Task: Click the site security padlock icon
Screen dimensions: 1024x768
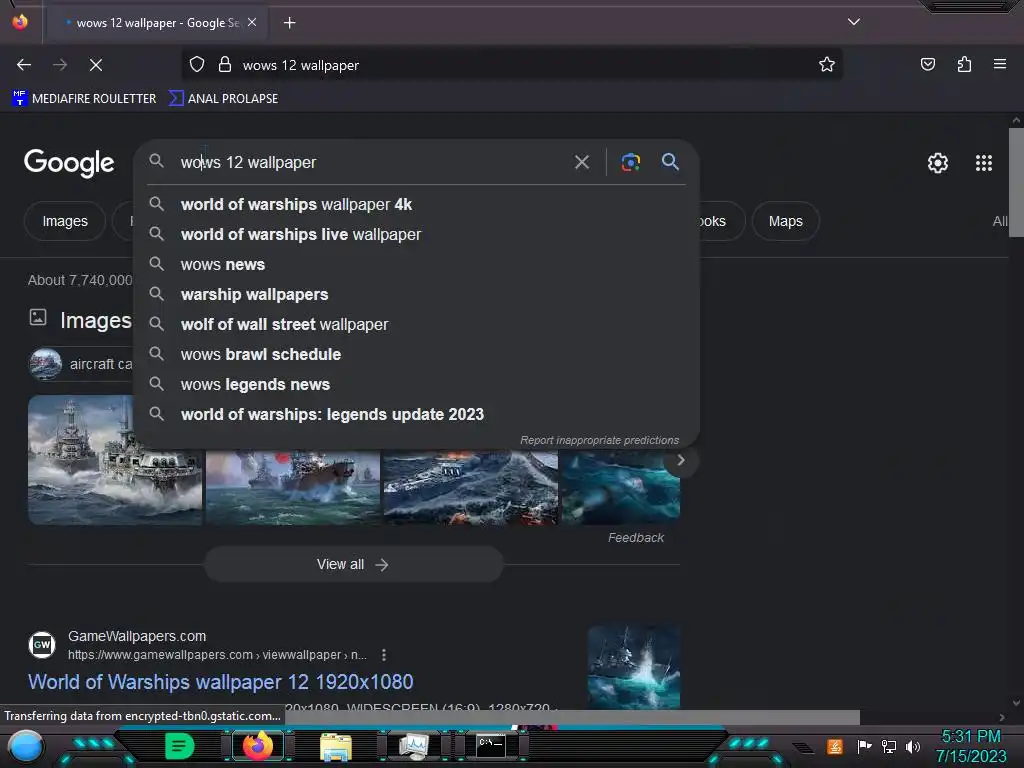Action: [x=225, y=65]
